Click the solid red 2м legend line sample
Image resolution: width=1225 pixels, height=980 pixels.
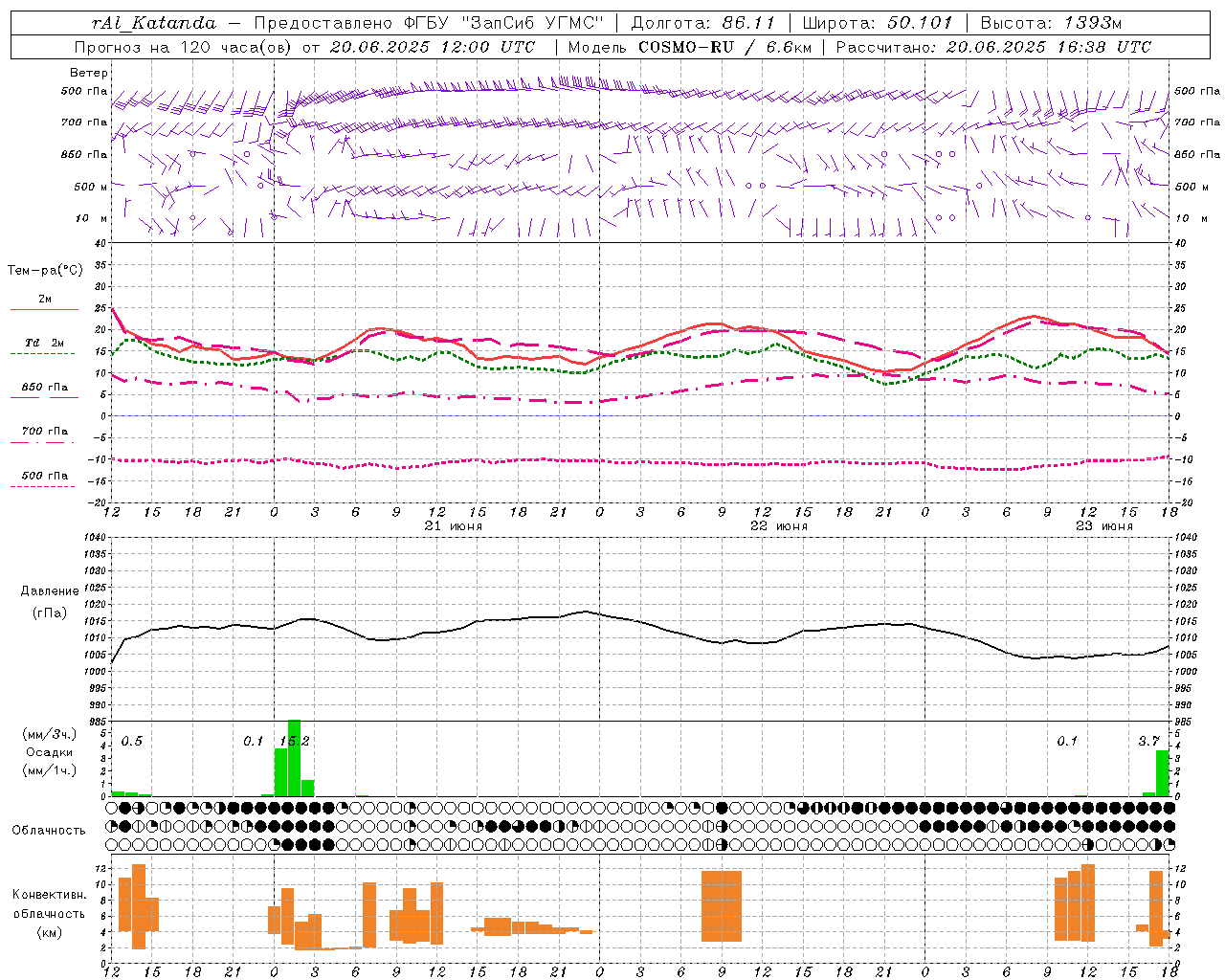click(44, 310)
